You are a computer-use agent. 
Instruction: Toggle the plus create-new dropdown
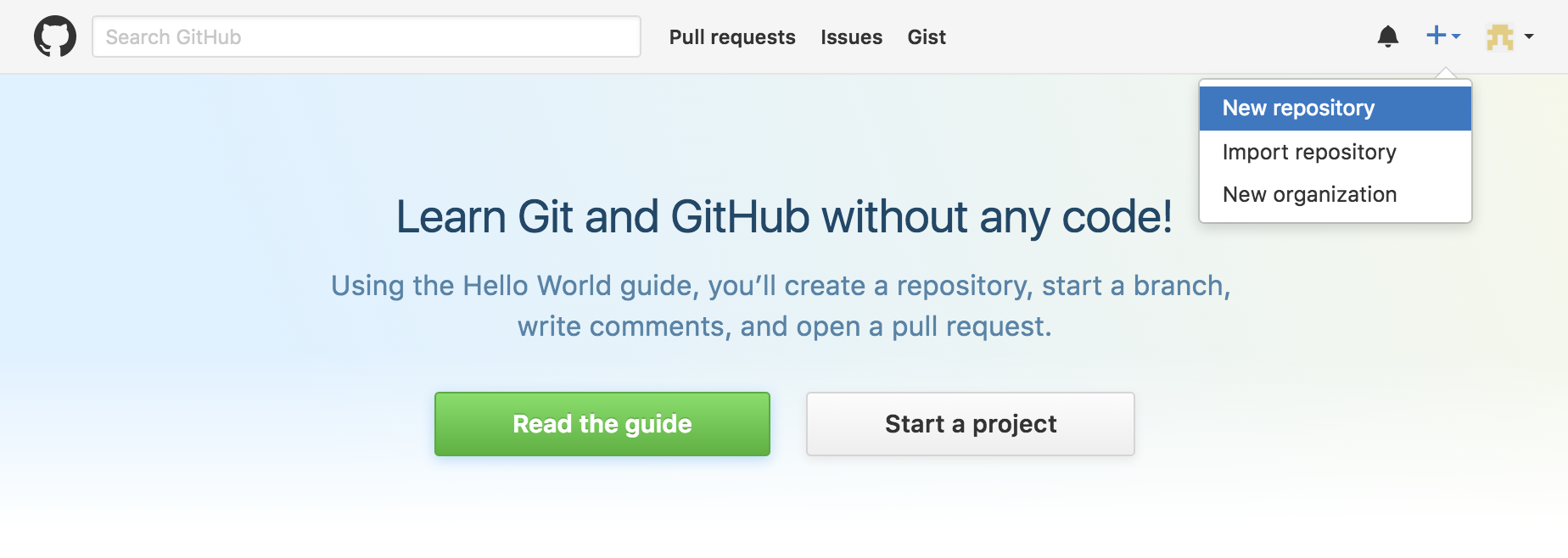pos(1443,36)
